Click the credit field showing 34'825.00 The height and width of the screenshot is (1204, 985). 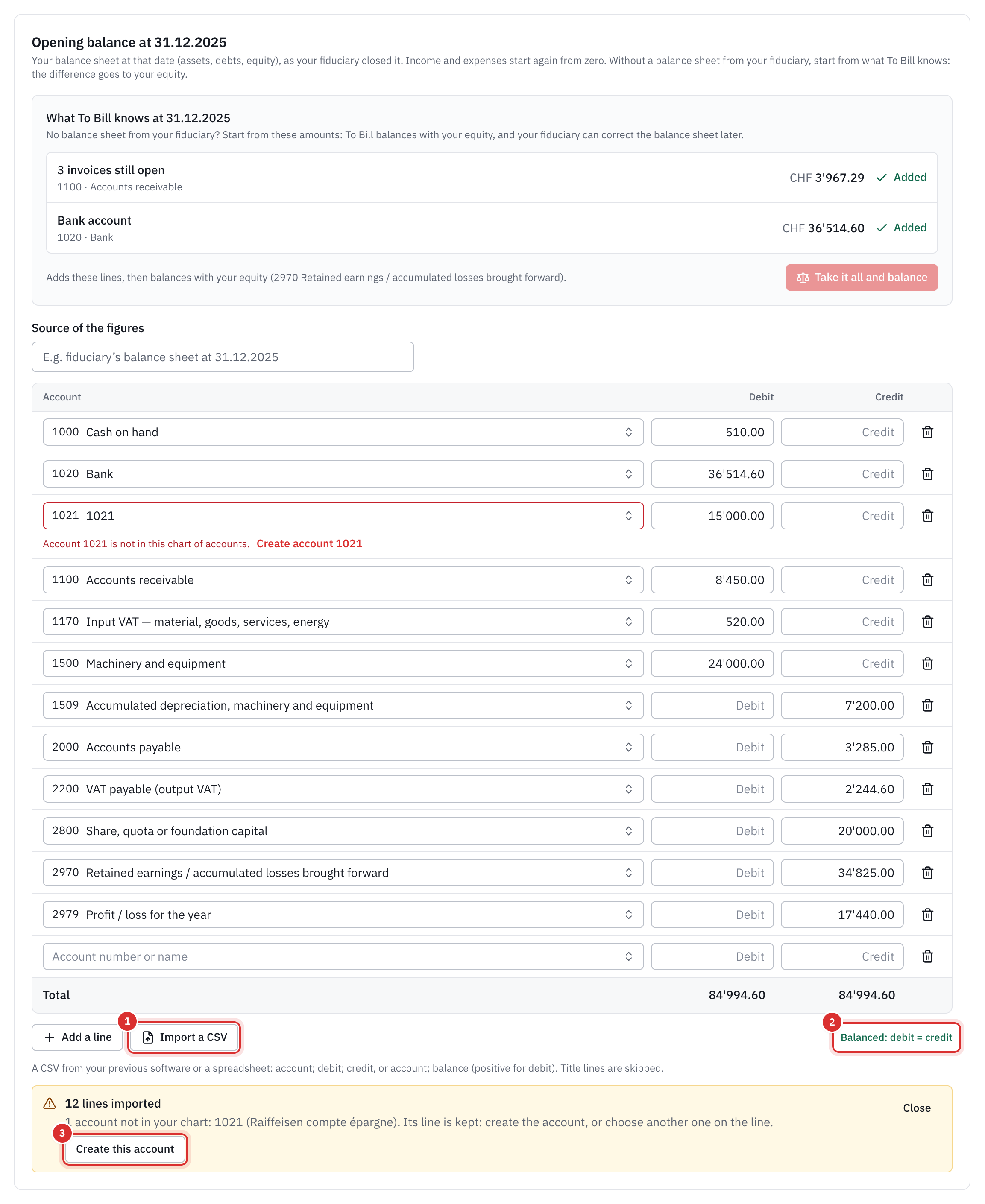842,873
